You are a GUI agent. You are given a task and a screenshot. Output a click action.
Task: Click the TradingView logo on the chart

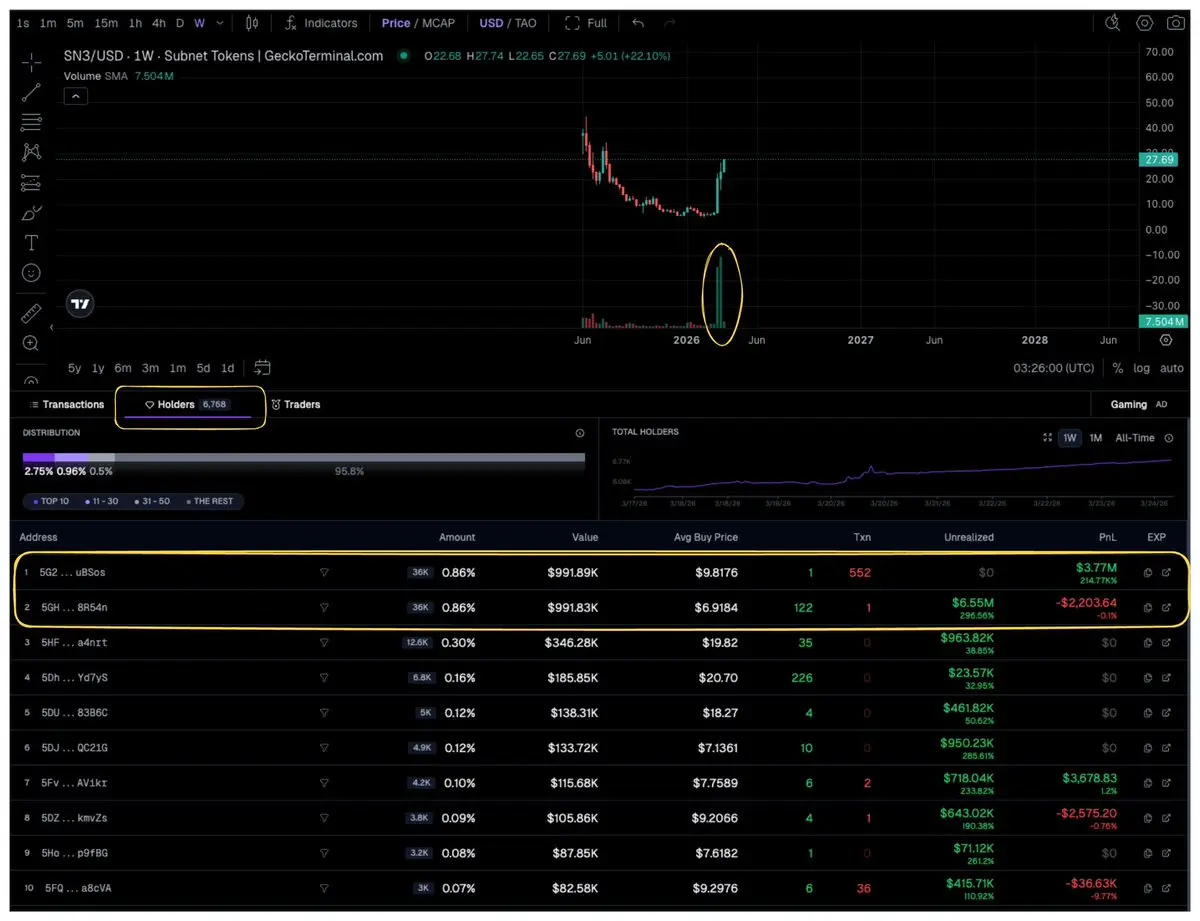click(80, 304)
